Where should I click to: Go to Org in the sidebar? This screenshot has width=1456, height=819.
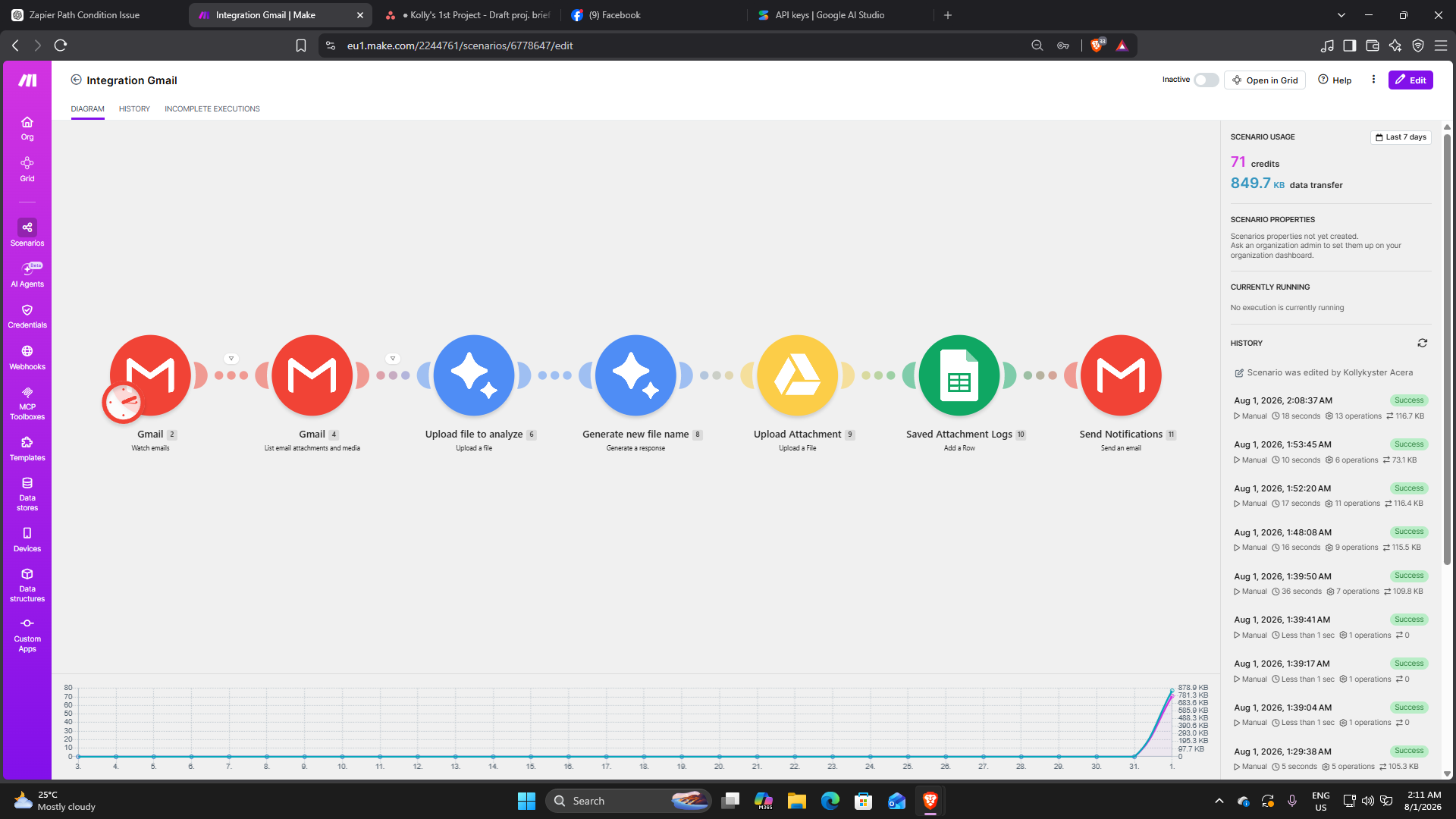coord(27,128)
